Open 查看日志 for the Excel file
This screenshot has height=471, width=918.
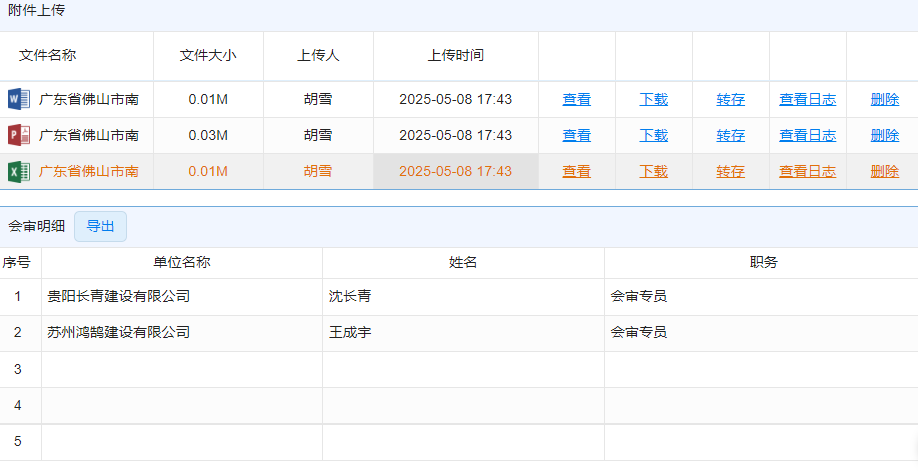coord(807,171)
